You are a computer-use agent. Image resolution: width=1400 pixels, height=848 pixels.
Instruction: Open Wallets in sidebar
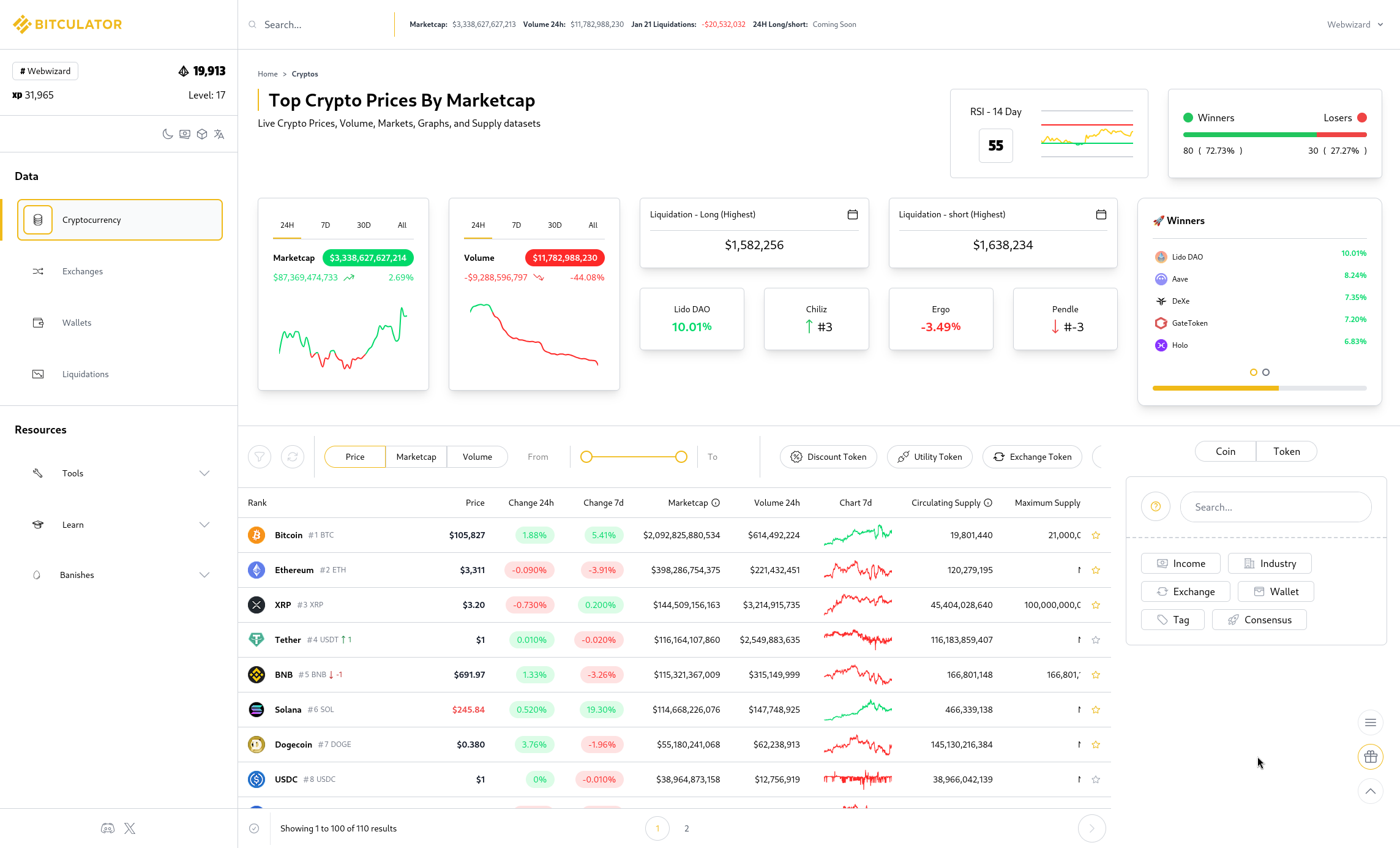tap(119, 323)
